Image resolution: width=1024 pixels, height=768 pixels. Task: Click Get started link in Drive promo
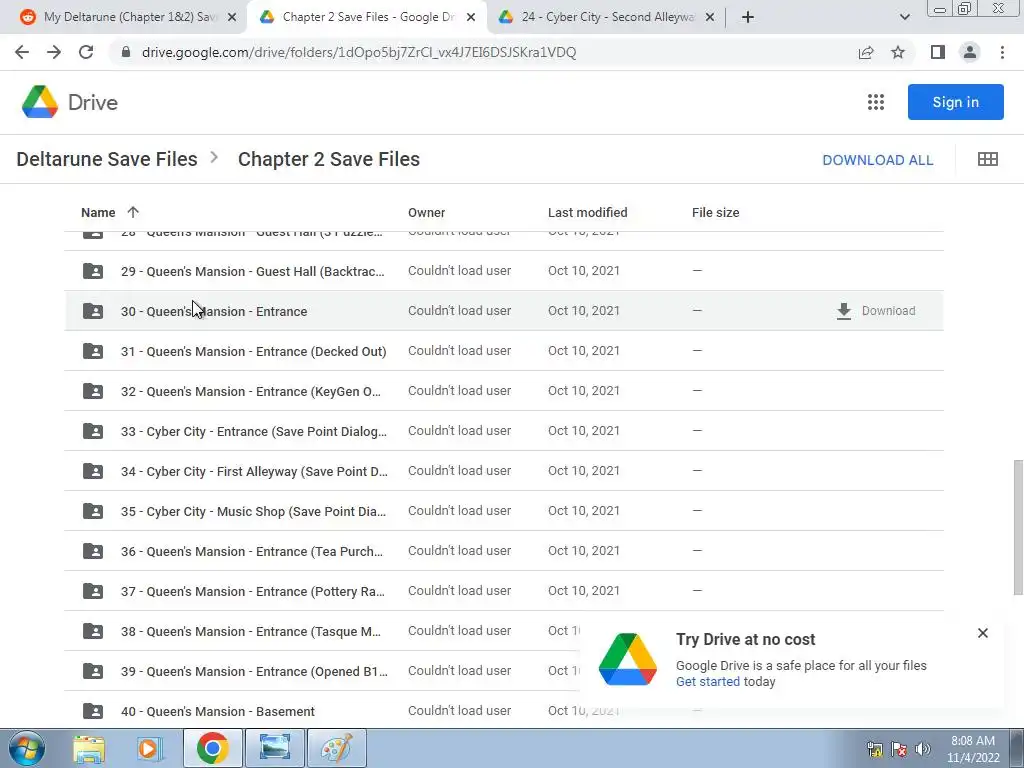point(708,682)
